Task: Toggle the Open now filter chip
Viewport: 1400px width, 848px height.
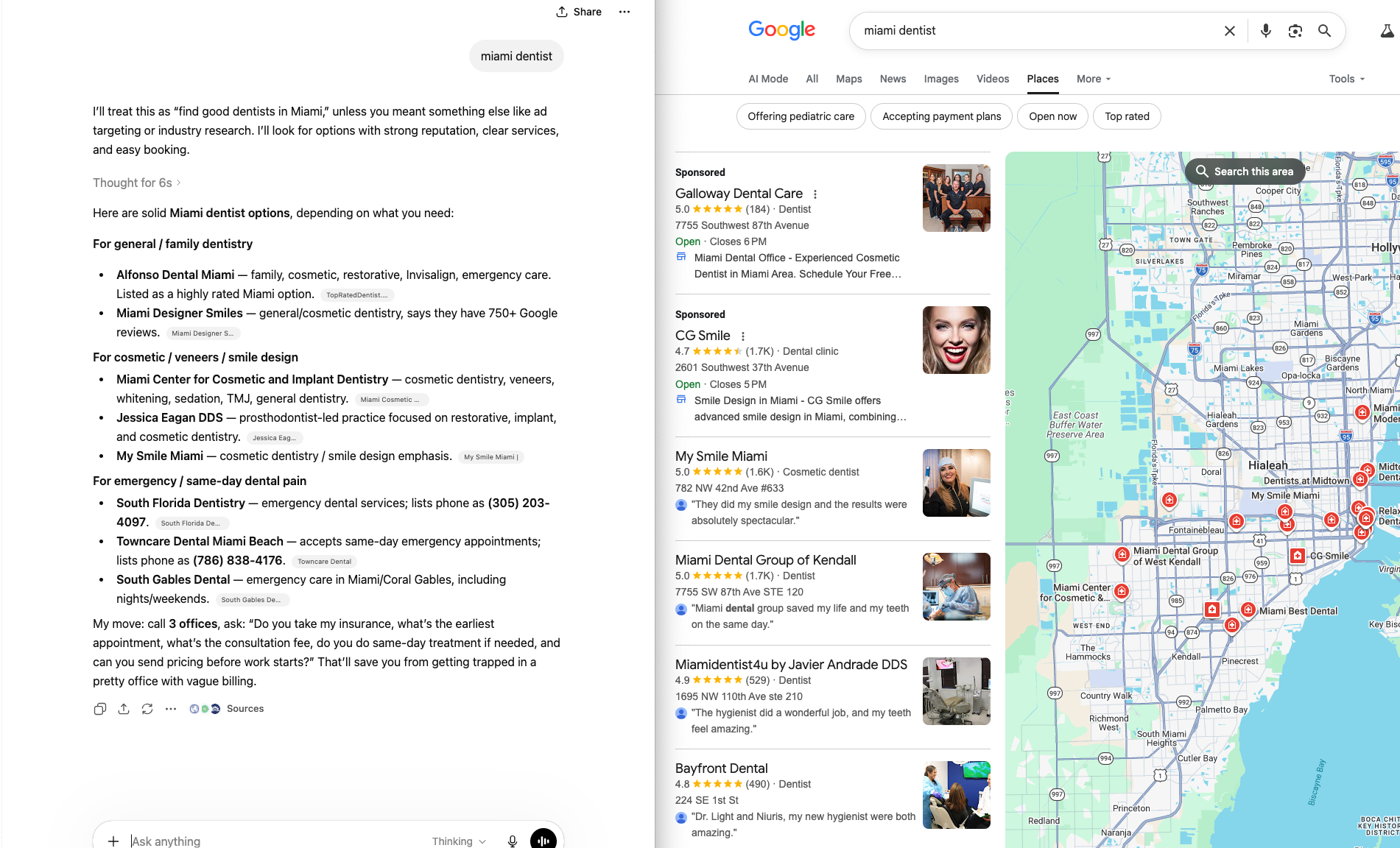Action: [x=1052, y=116]
